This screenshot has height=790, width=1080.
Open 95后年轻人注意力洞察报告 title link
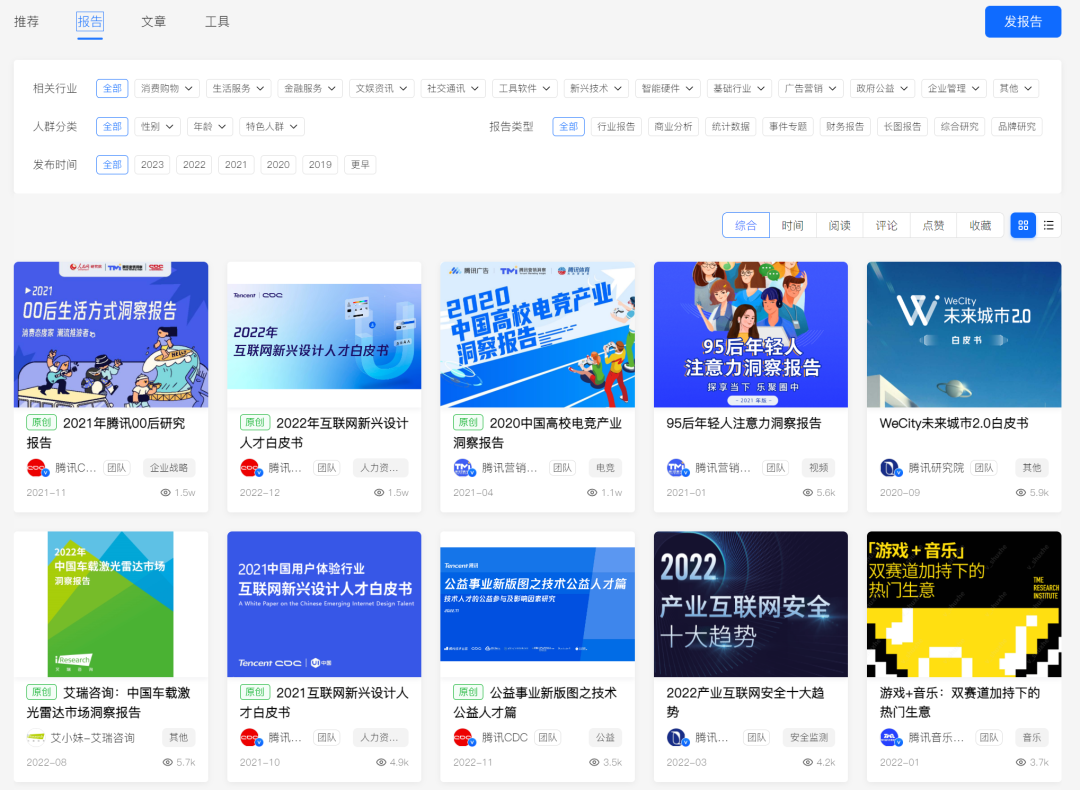[x=743, y=423]
